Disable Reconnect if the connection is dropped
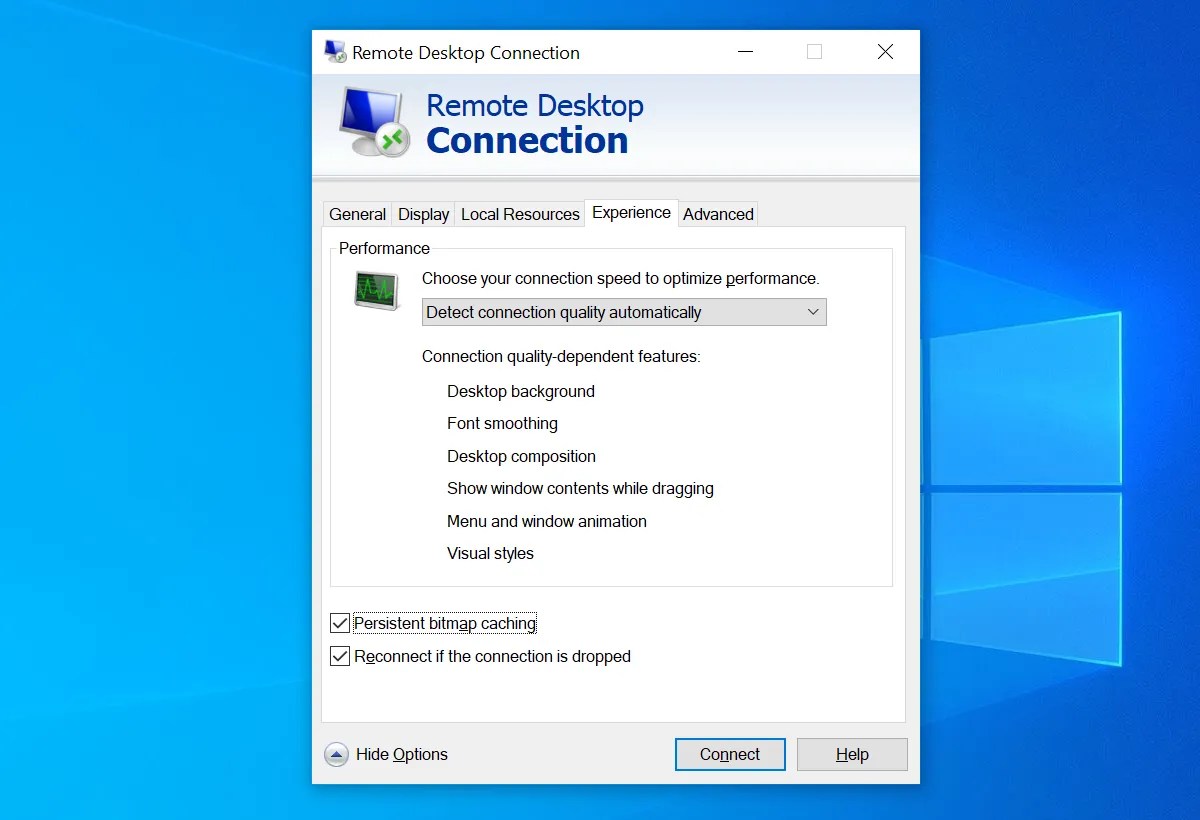Viewport: 1200px width, 820px height. tap(339, 656)
